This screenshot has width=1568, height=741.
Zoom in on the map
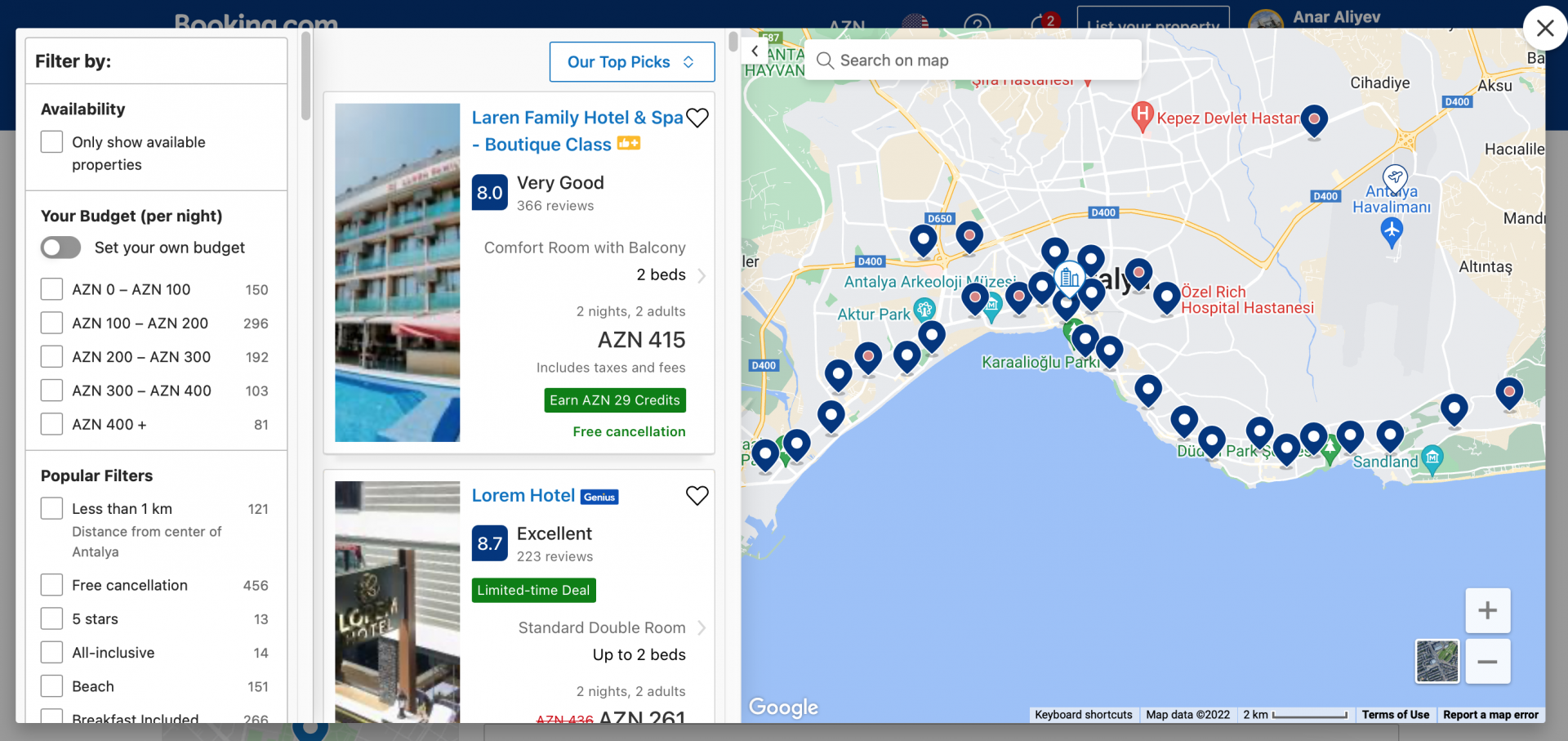(1487, 610)
